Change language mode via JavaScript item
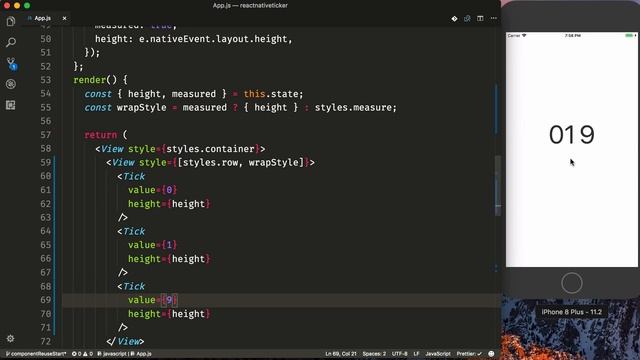Image resolution: width=640 pixels, height=360 pixels. [x=438, y=354]
